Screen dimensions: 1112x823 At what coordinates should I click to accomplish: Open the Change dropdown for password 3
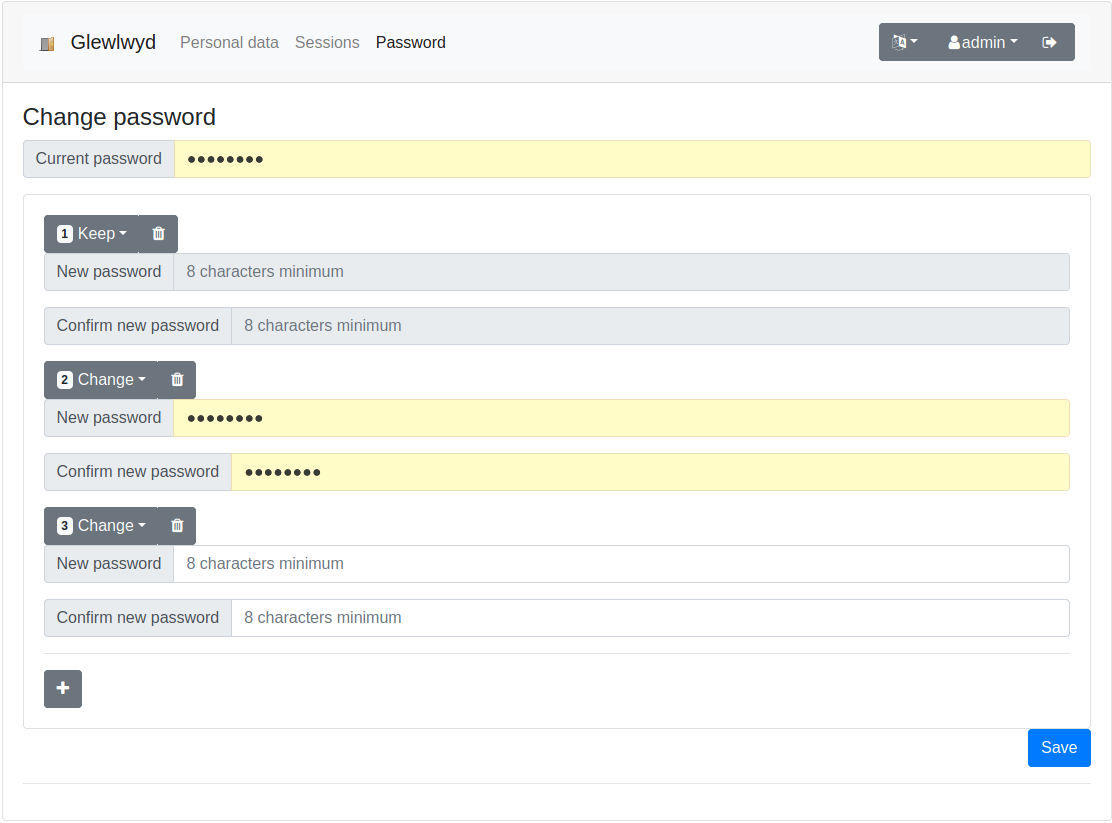[101, 526]
